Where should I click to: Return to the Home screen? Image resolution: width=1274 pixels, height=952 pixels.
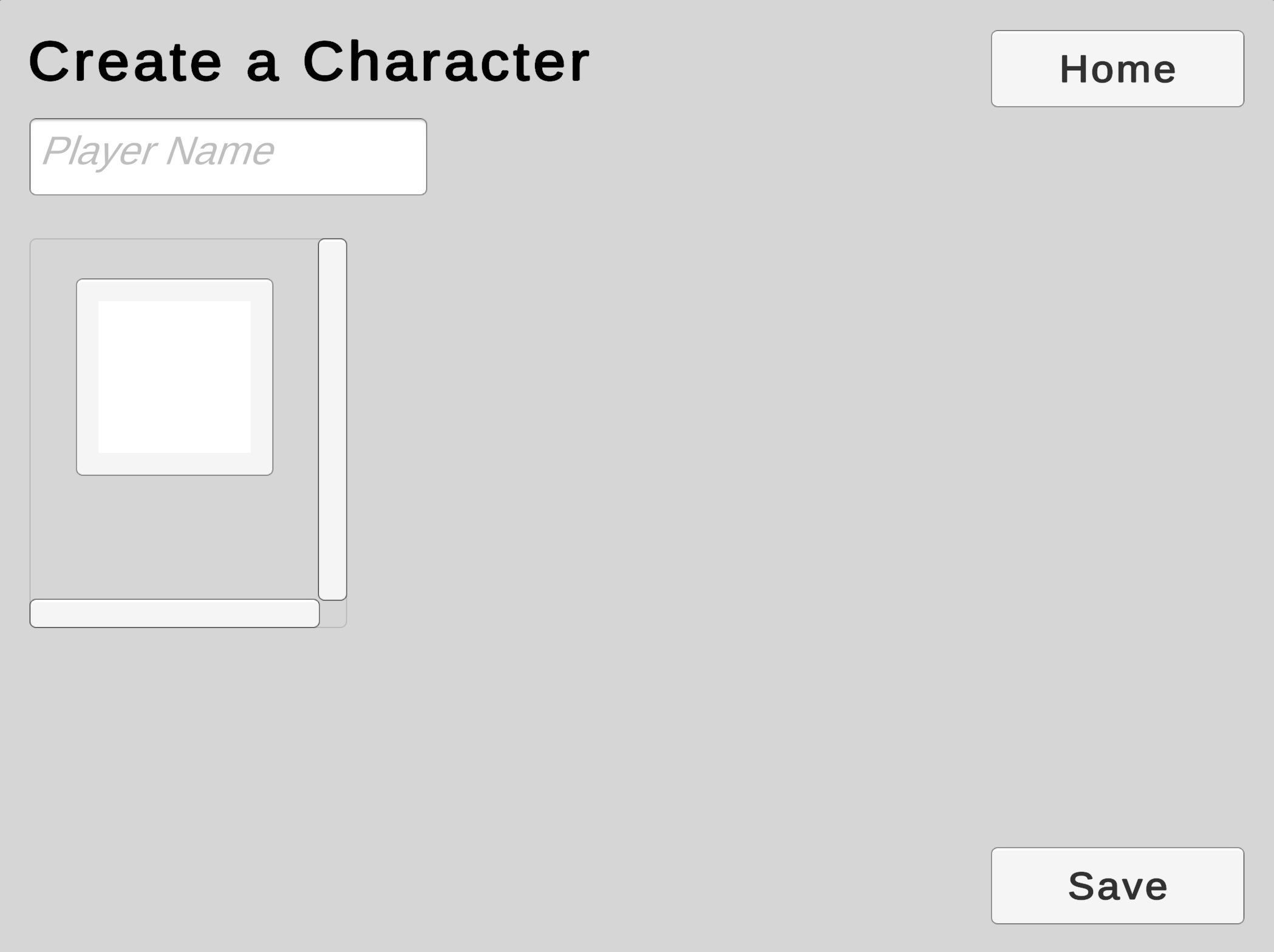(x=1117, y=69)
